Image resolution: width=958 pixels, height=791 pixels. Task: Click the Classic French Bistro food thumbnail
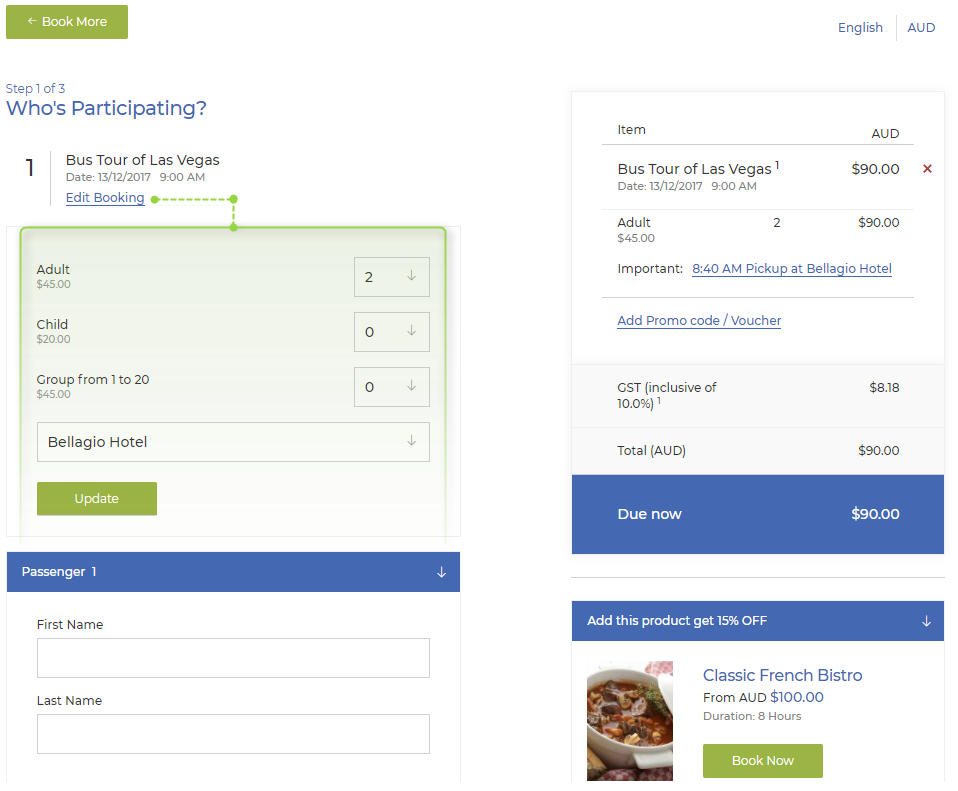630,721
